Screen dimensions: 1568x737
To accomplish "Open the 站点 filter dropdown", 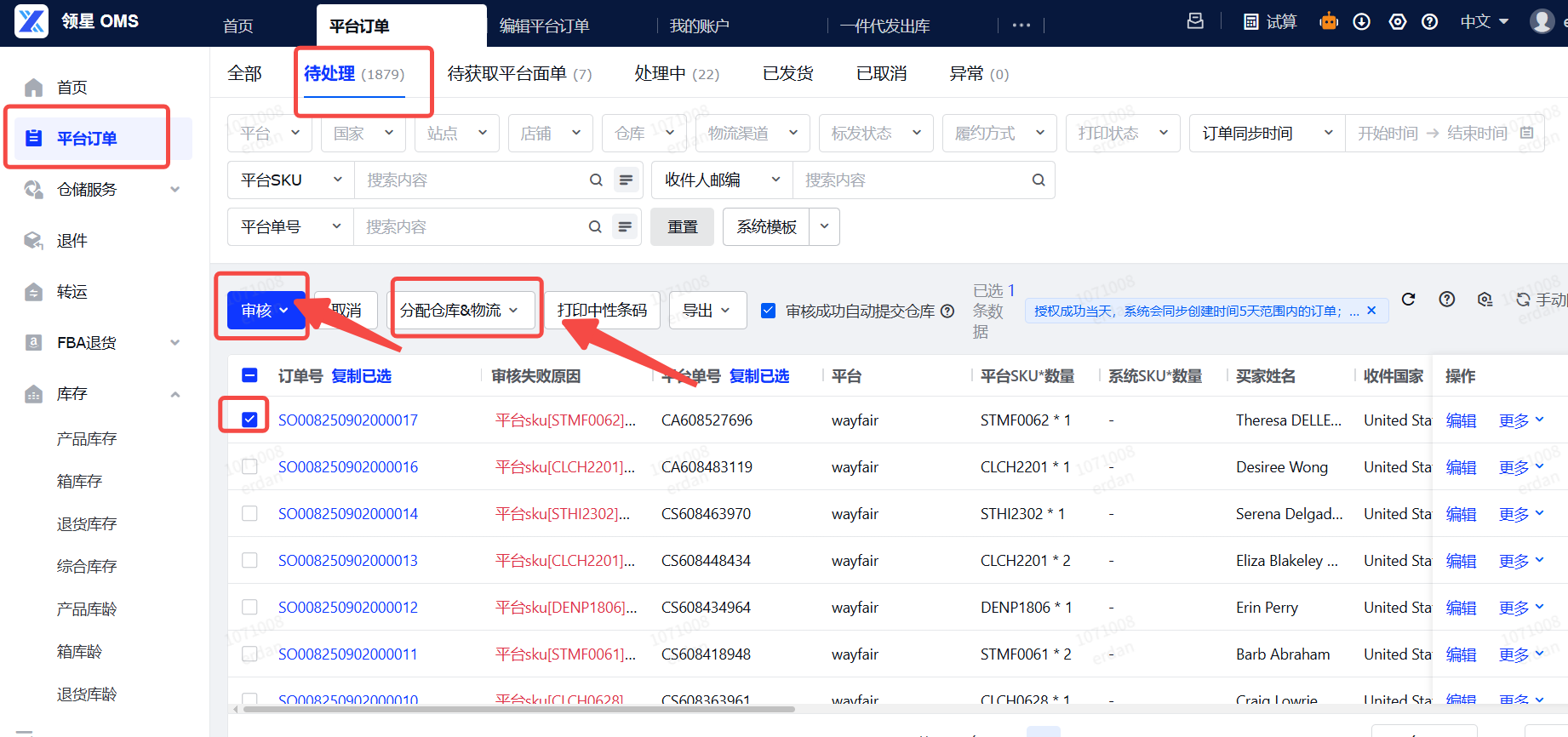I will (x=457, y=133).
